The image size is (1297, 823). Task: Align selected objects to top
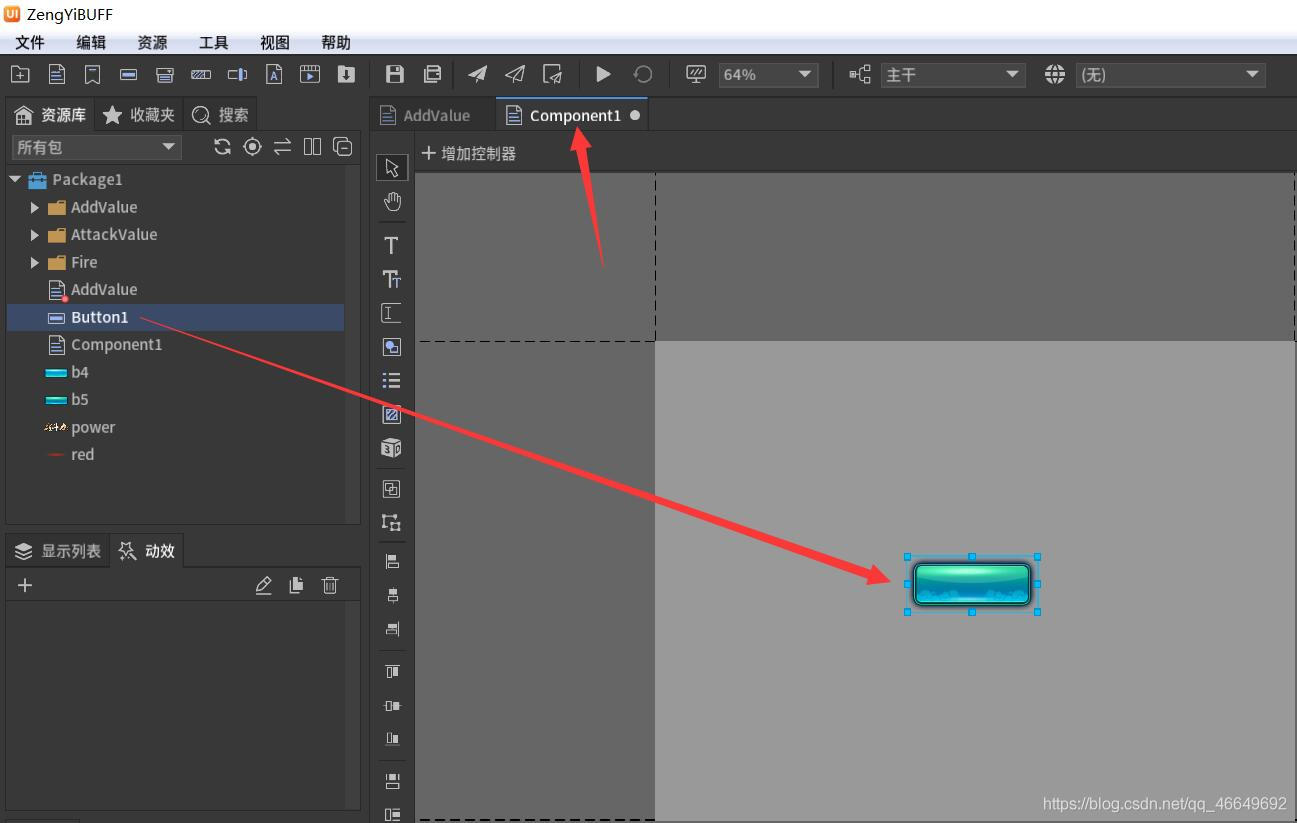click(x=392, y=671)
